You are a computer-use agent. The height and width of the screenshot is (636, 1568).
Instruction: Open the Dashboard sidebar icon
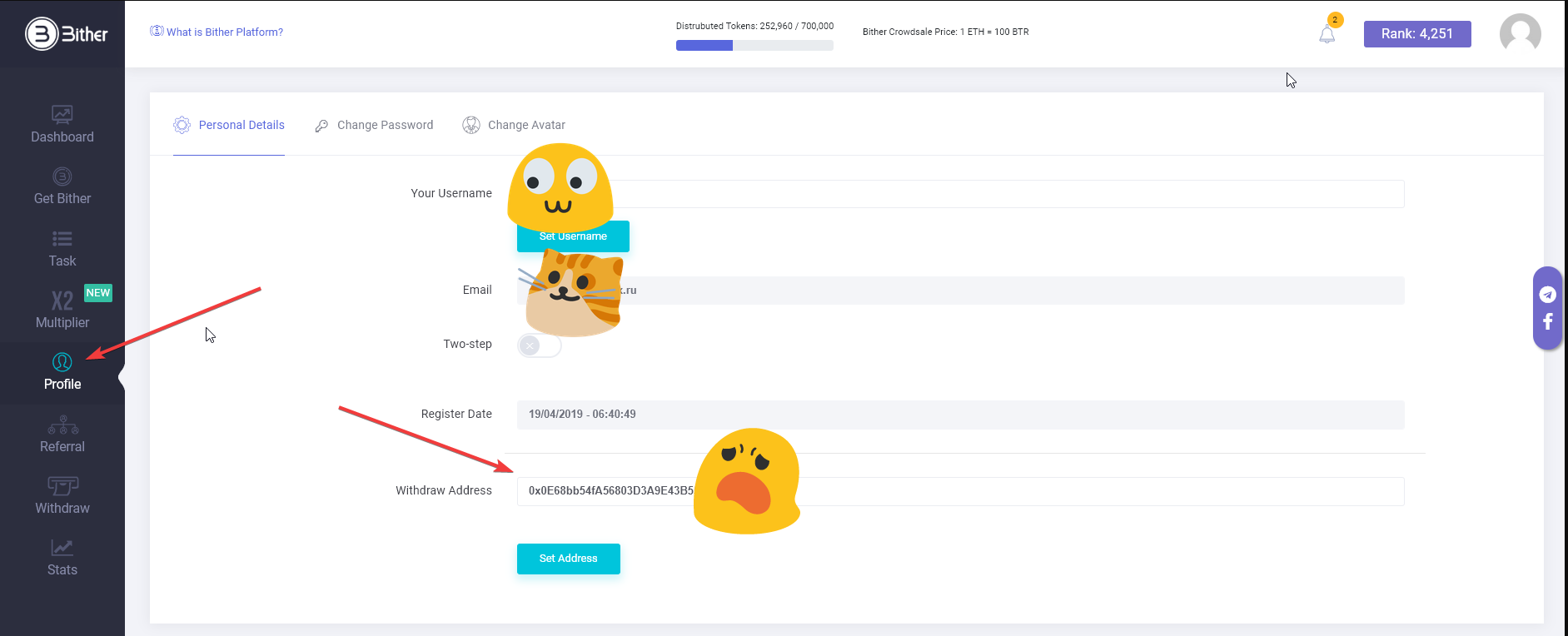(62, 115)
